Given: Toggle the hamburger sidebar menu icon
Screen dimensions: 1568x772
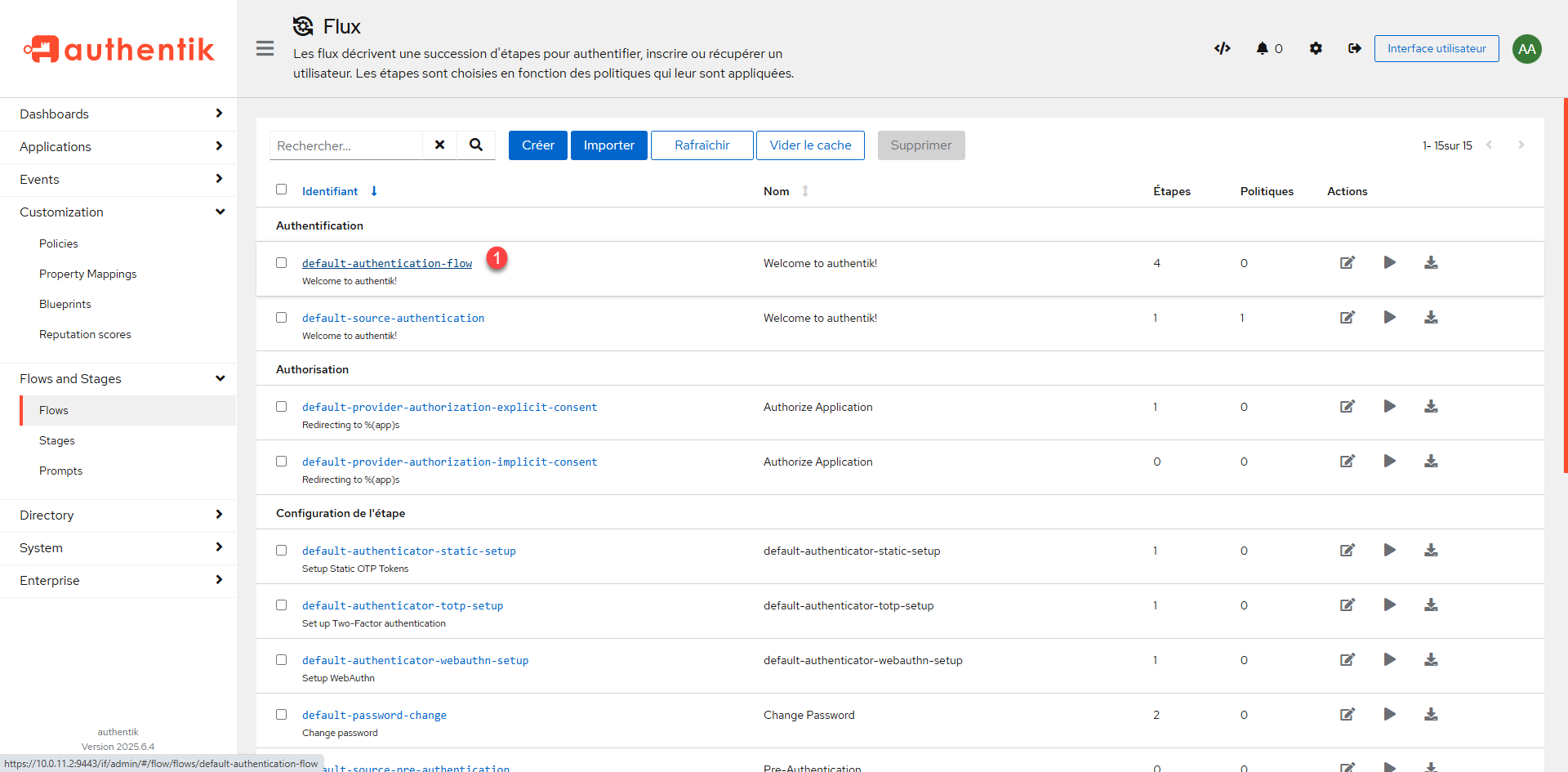Looking at the screenshot, I should pyautogui.click(x=265, y=48).
